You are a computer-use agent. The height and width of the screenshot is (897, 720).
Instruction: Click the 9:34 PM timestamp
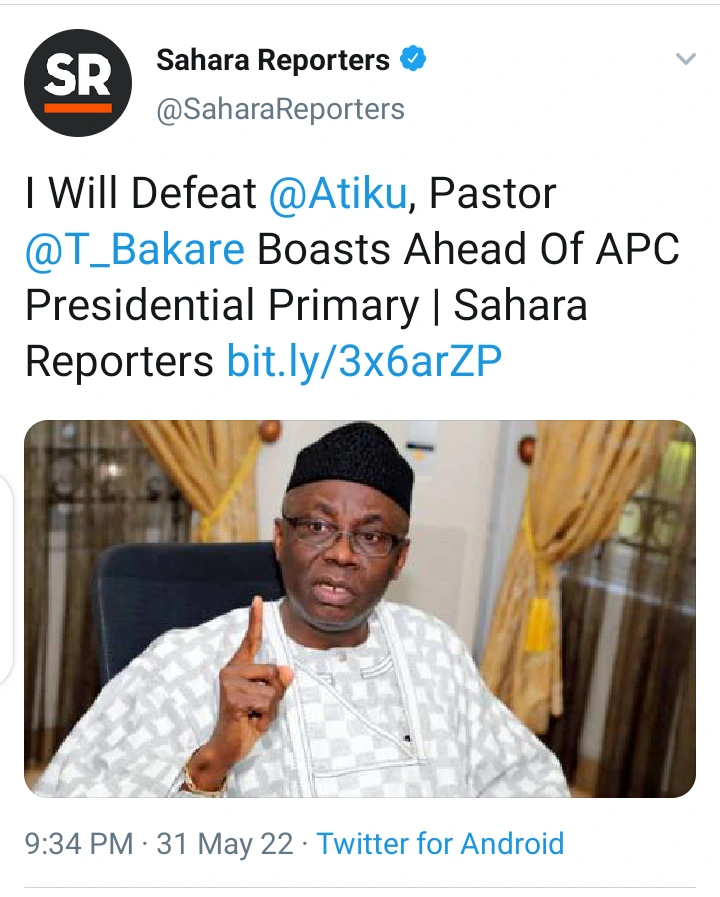[79, 843]
